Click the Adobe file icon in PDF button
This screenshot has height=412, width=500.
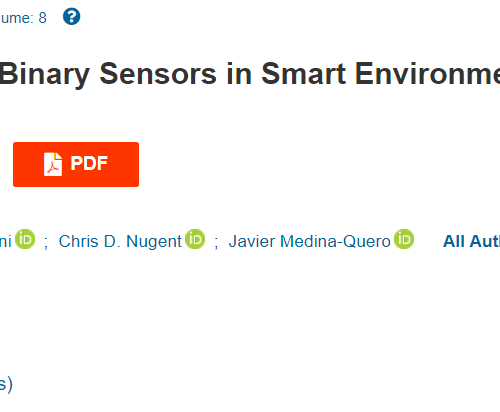[53, 164]
